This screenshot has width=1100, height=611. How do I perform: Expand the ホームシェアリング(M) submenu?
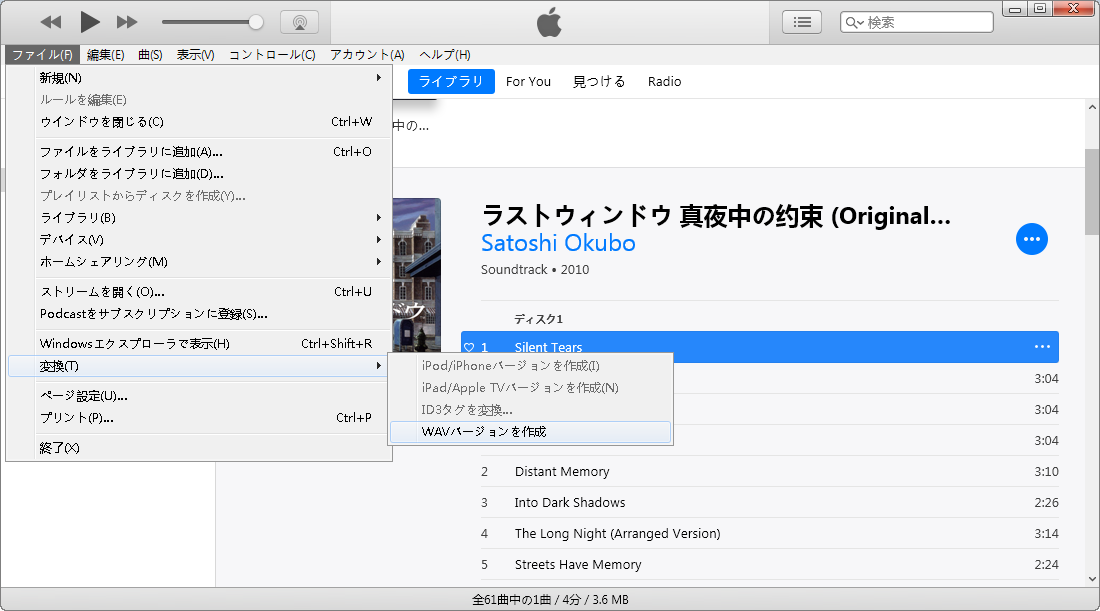point(199,262)
